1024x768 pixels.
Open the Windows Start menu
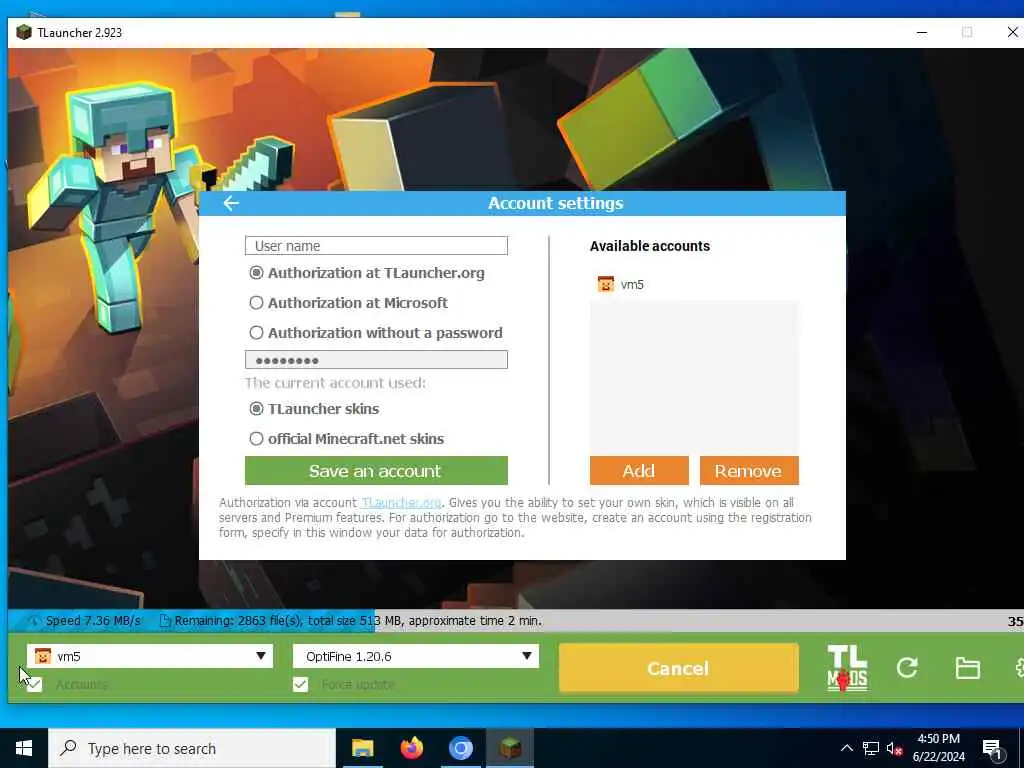pyautogui.click(x=24, y=748)
